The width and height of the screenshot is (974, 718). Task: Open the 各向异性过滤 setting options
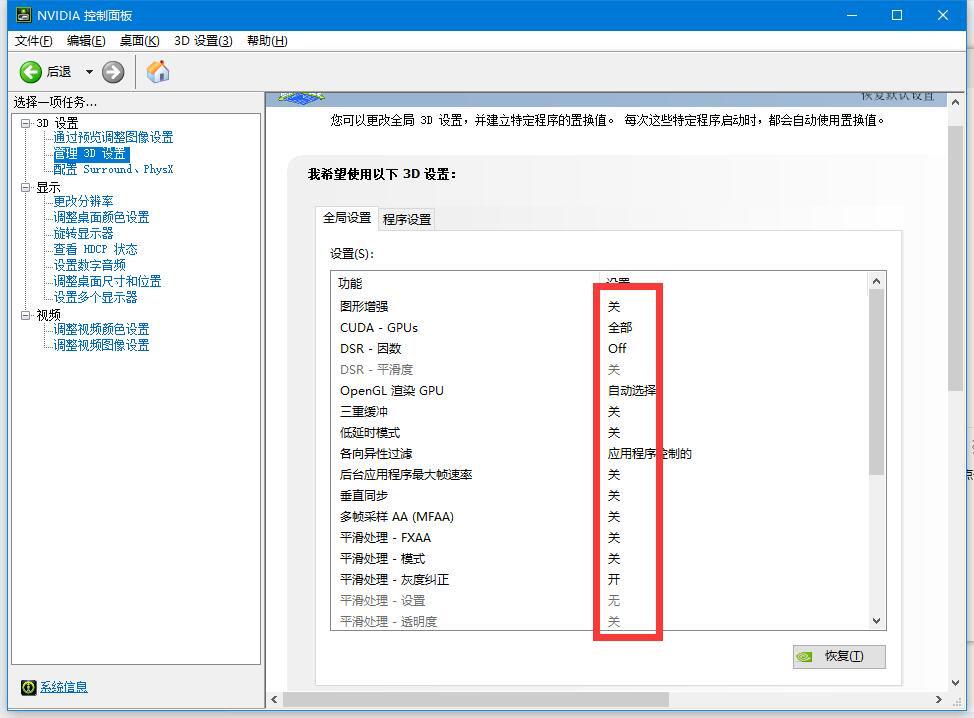tap(648, 453)
